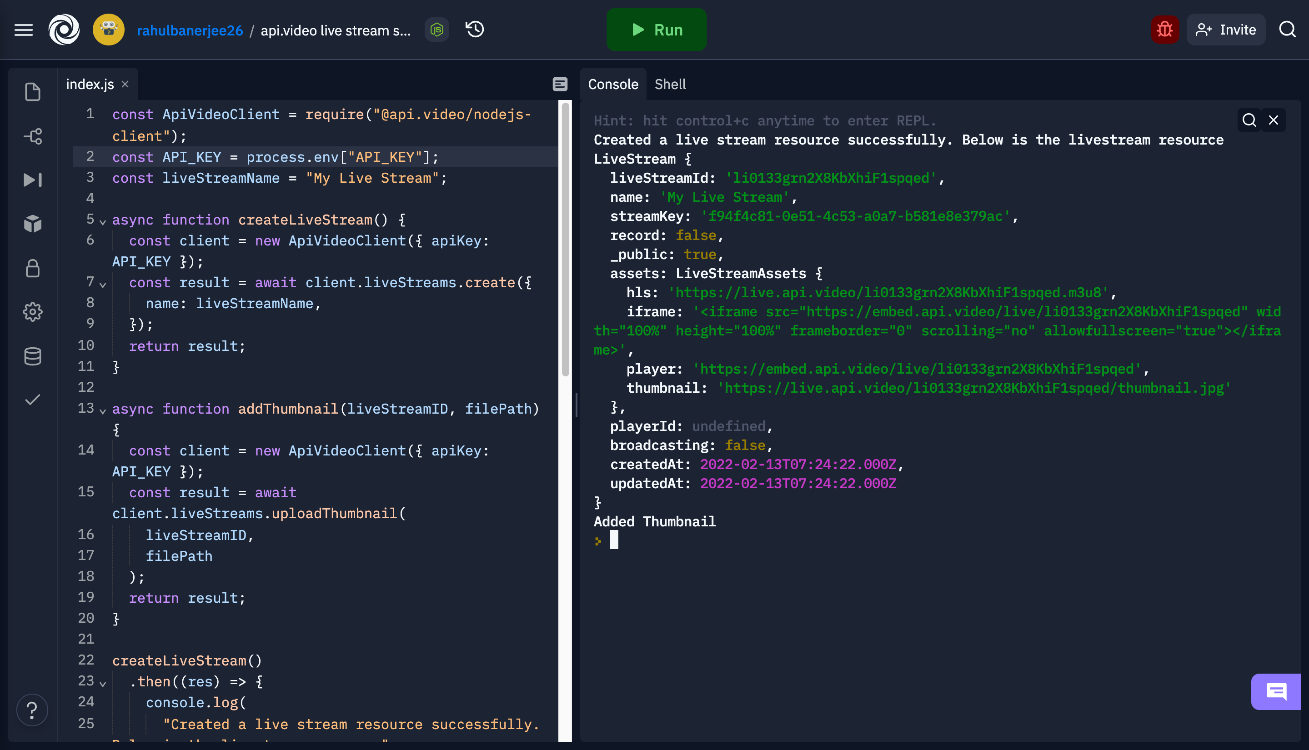Open the Unit tests checkmark icon
The width and height of the screenshot is (1309, 750).
pos(33,400)
